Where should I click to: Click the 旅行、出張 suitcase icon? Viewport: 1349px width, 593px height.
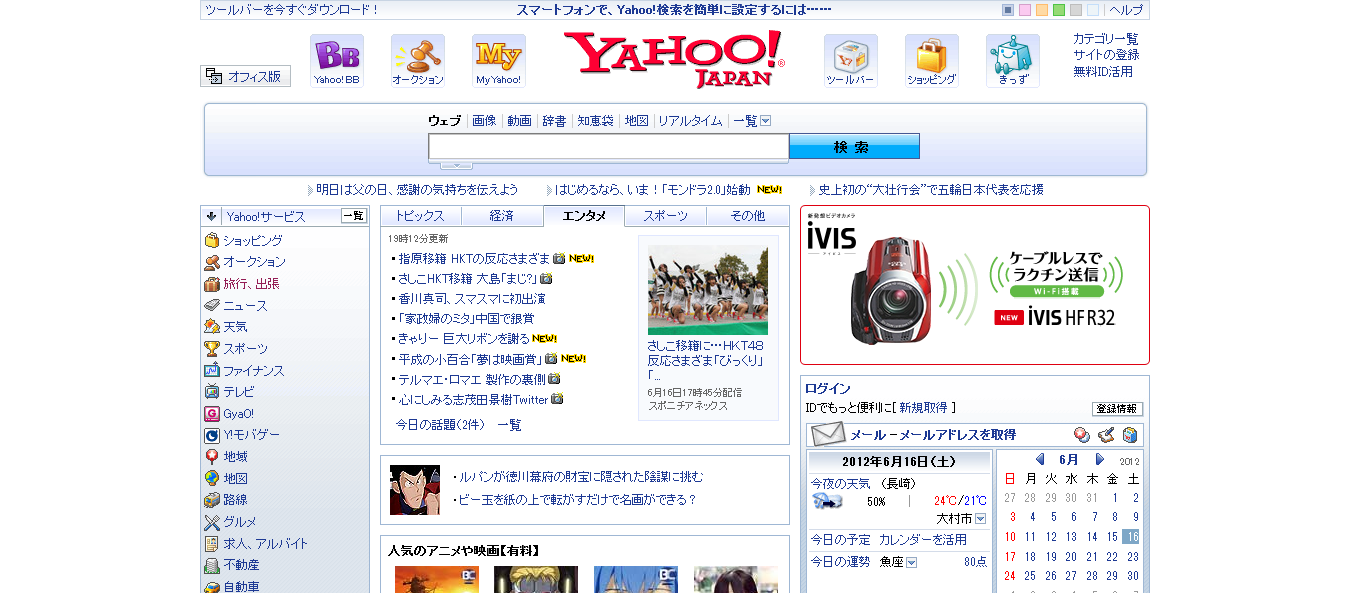(x=212, y=284)
